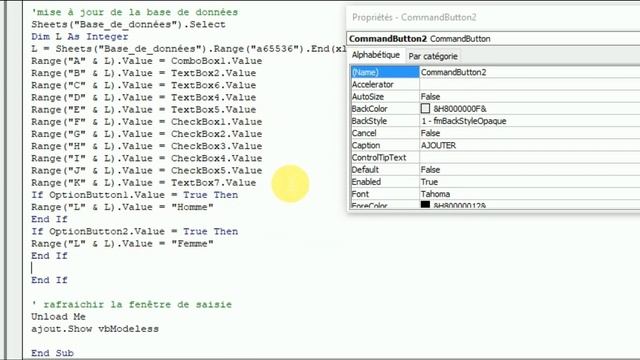Open the CommandButton2 object dropdown
Viewport: 640px width, 360px height.
[493, 39]
